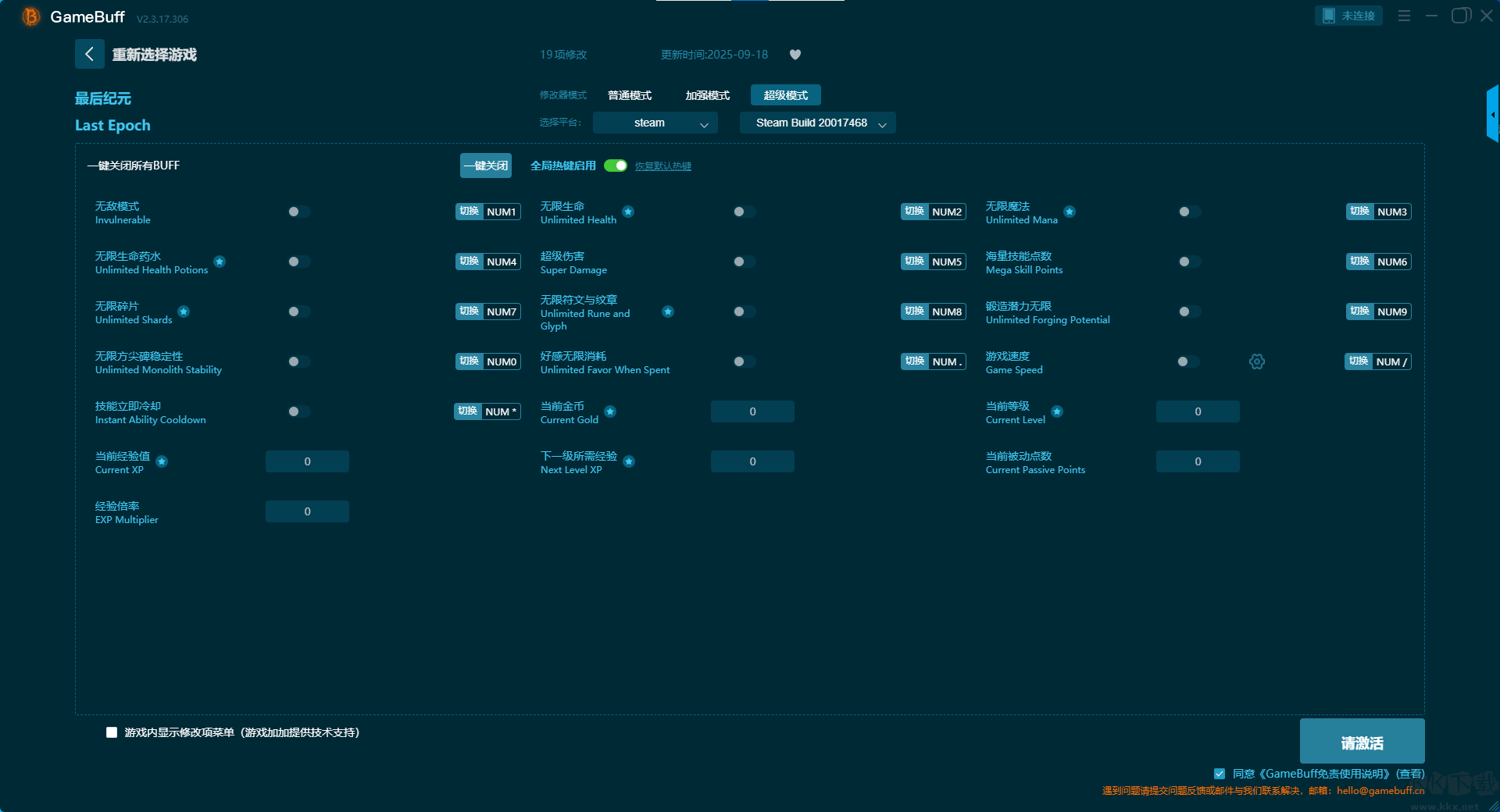Toggle Invulnerable mode switch
This screenshot has width=1500, height=812.
tap(298, 212)
